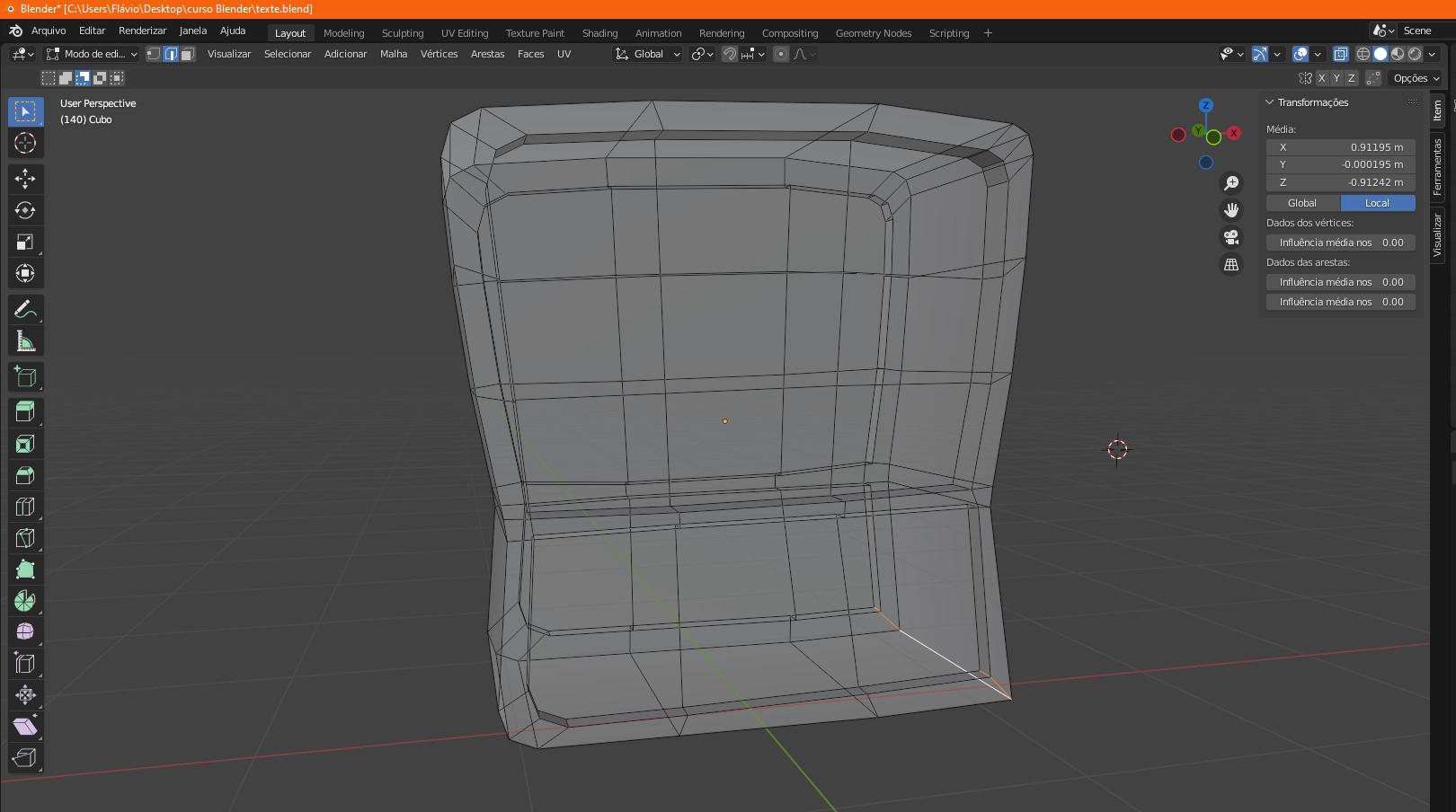Click the Blender logo menu

tap(15, 31)
